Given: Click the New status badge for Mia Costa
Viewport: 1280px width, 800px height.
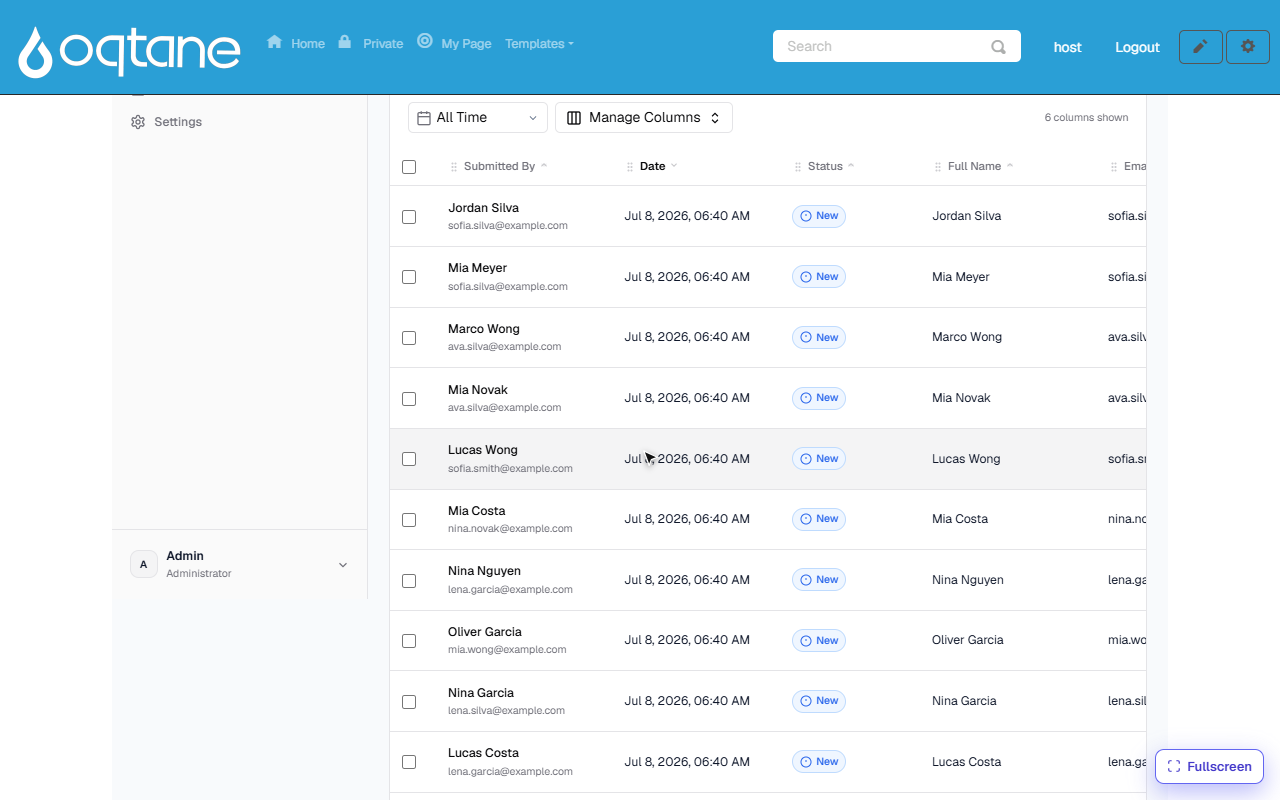Looking at the screenshot, I should pos(819,519).
